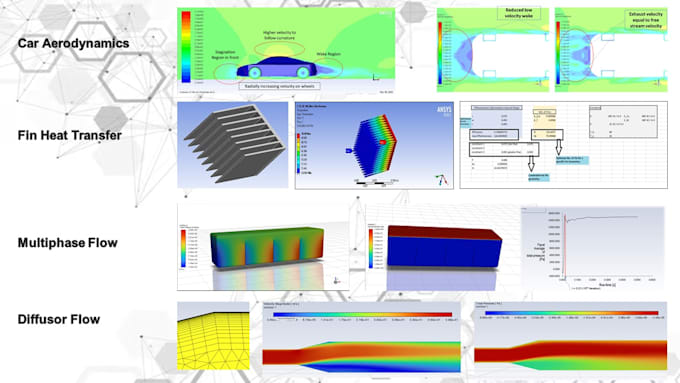
Task: Open the yellow diffusor mesh image
Action: pos(213,336)
